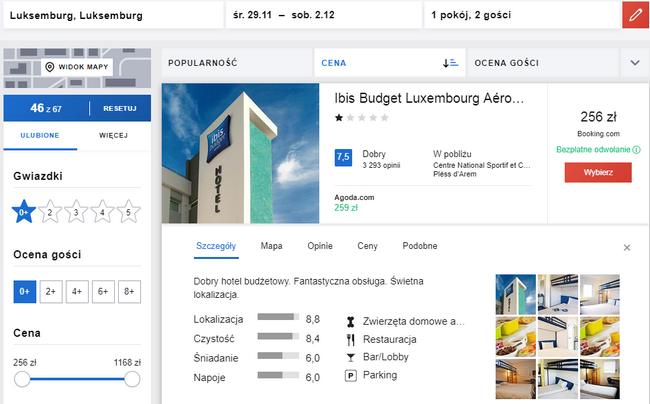650x404 pixels.
Task: Sort results by Cena
Action: tap(390, 63)
